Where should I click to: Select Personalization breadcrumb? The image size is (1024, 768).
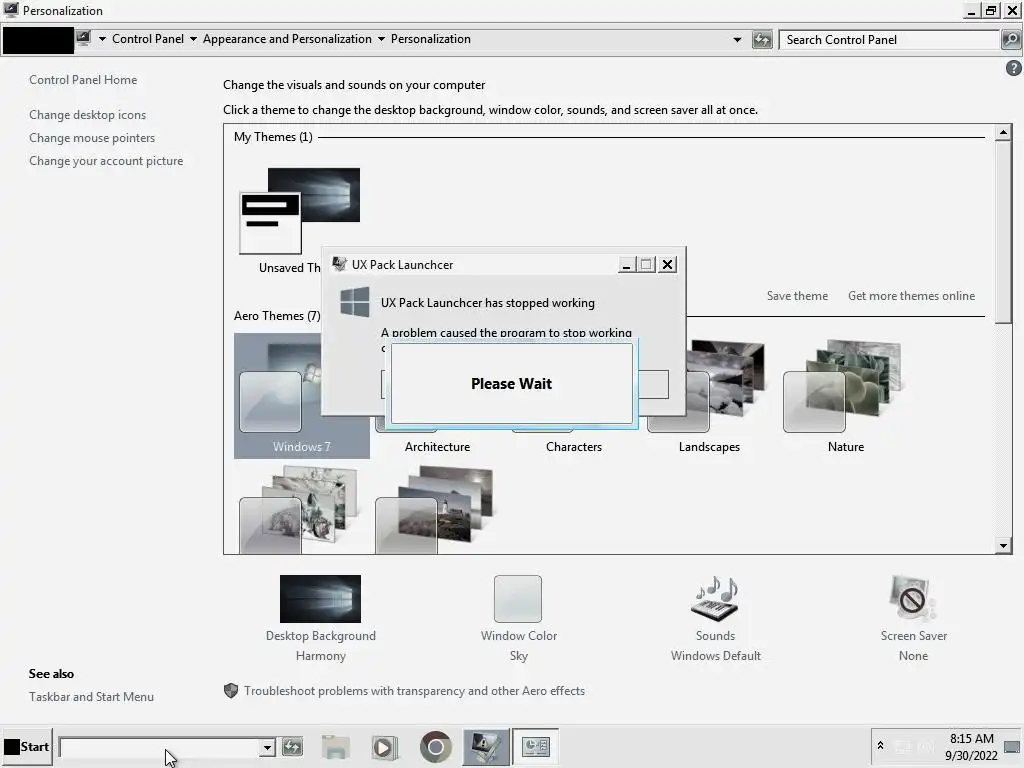[x=430, y=39]
